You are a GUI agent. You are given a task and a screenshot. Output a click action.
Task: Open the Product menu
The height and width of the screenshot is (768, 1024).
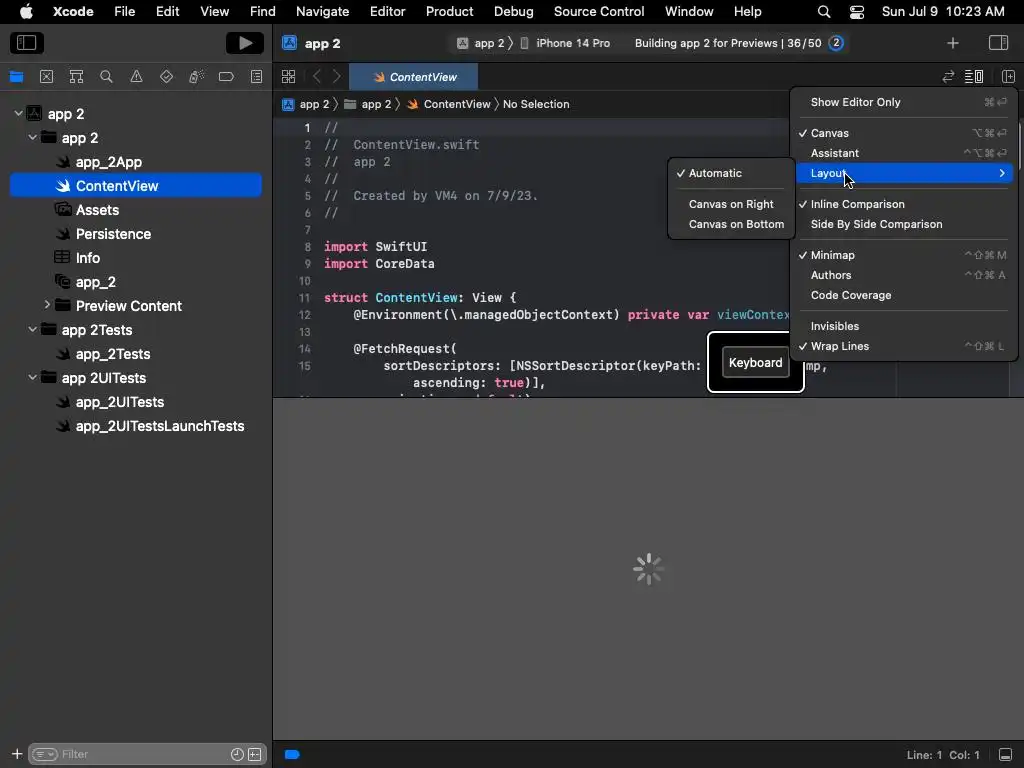[x=449, y=12]
